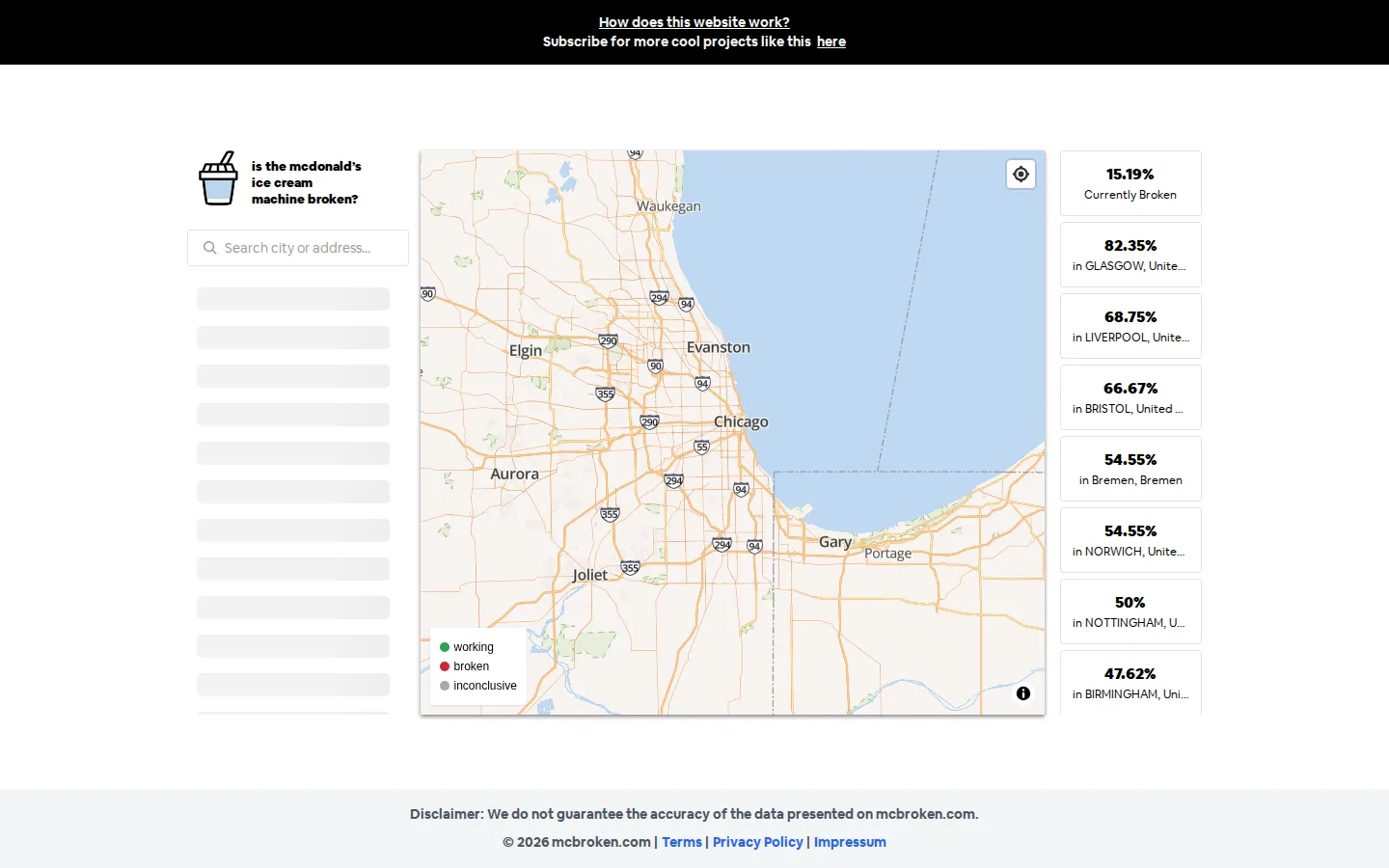Click the ice cream cup logo
The image size is (1389, 868).
pos(219,177)
